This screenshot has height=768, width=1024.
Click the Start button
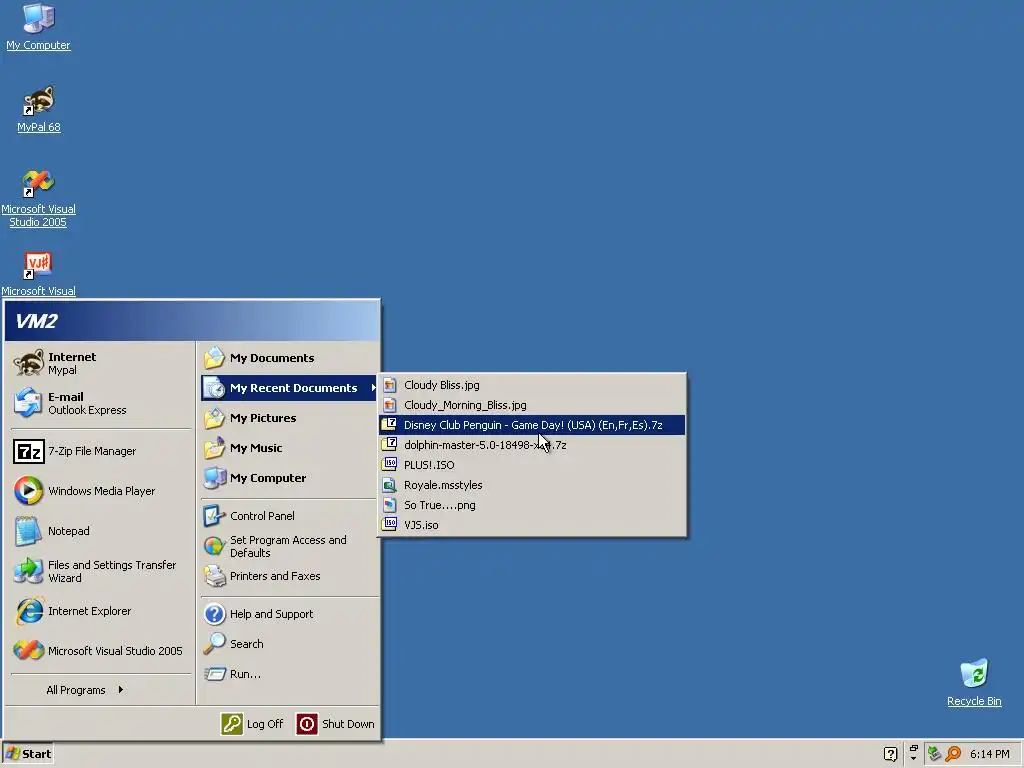pos(28,754)
